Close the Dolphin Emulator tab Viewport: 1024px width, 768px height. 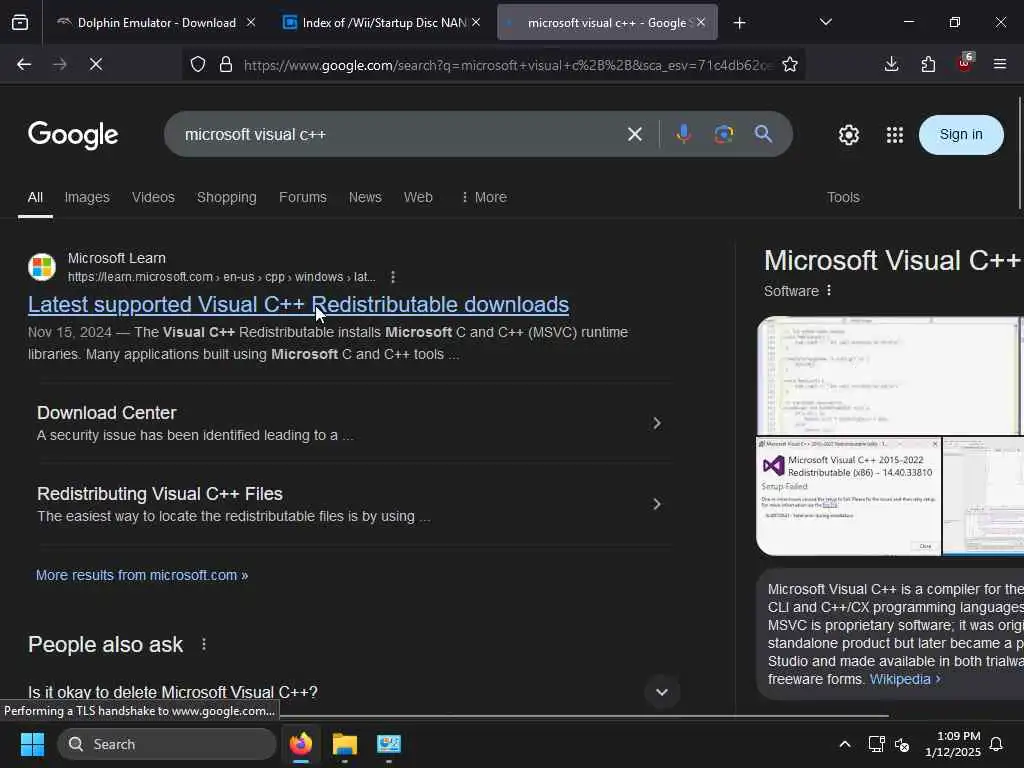(x=251, y=23)
